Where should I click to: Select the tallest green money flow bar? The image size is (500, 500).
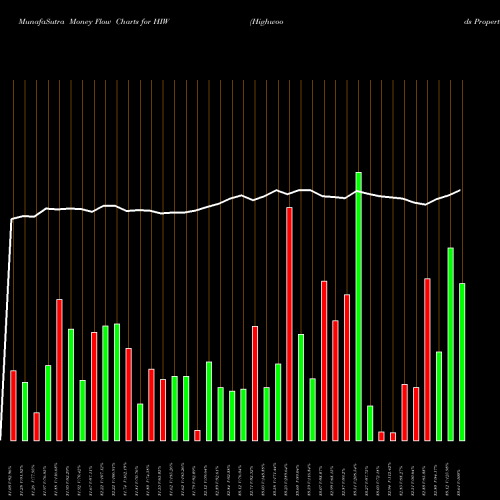(x=359, y=307)
